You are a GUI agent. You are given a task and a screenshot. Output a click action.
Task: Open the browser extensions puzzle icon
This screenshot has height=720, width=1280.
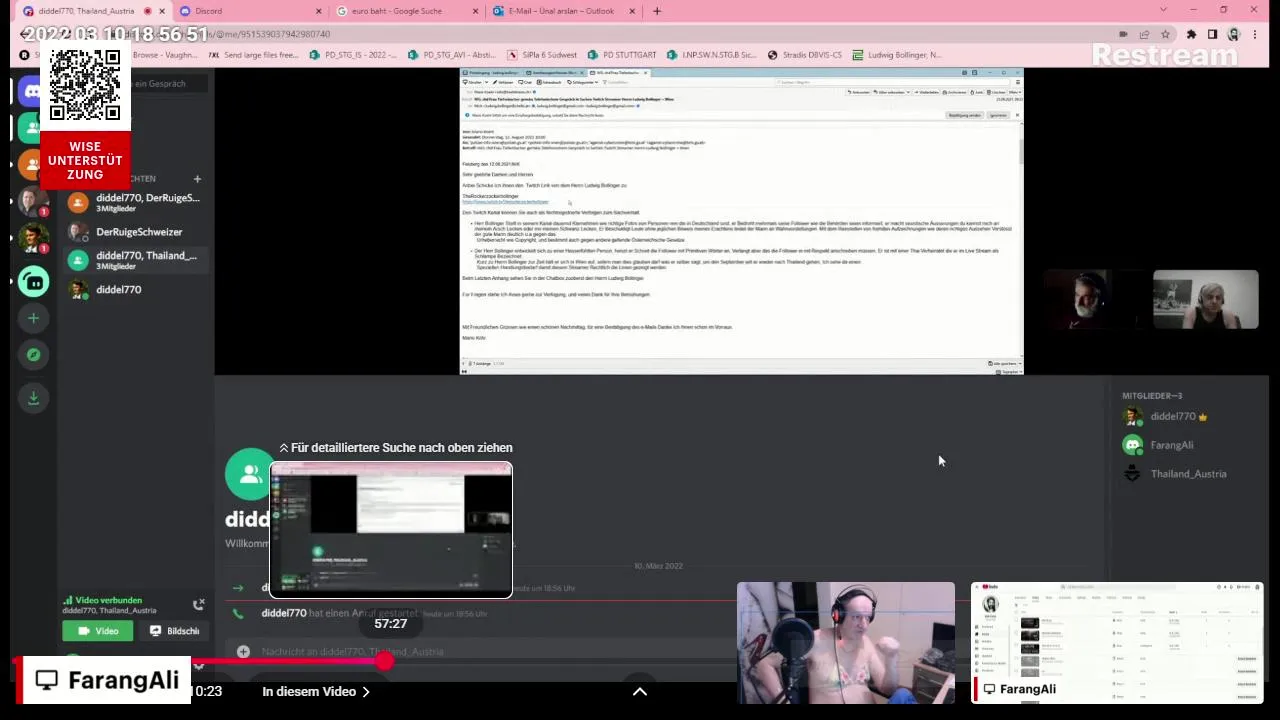(1191, 34)
